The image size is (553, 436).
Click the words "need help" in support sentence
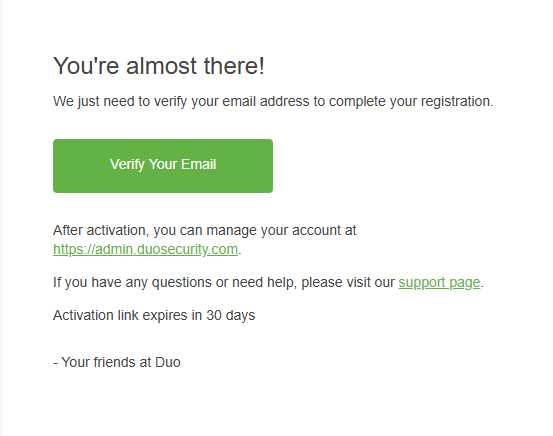point(264,283)
